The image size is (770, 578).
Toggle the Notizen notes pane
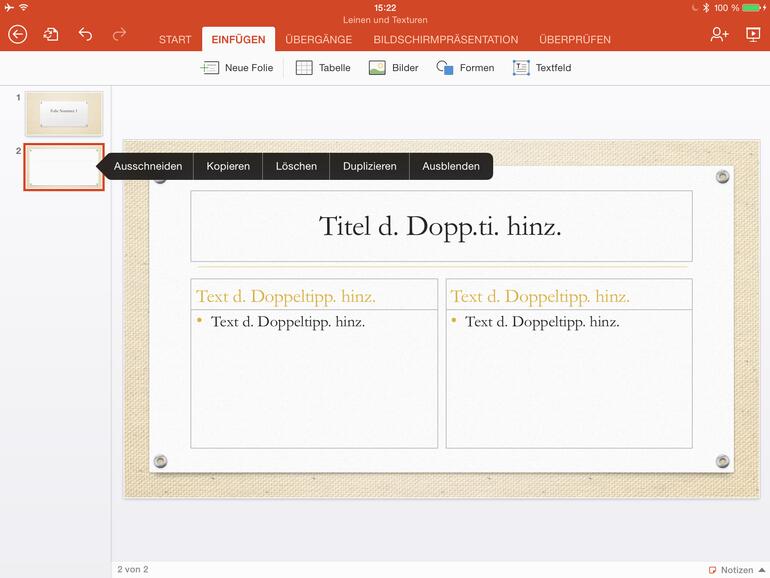click(731, 570)
